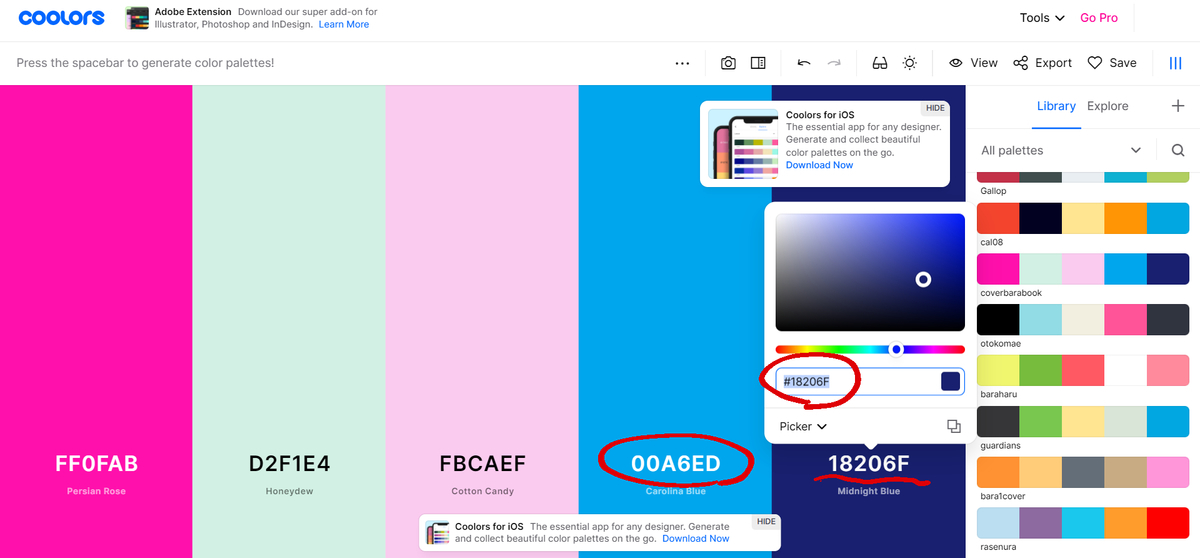This screenshot has height=558, width=1200.
Task: Click Learn More about Adobe Extension
Action: (x=344, y=24)
